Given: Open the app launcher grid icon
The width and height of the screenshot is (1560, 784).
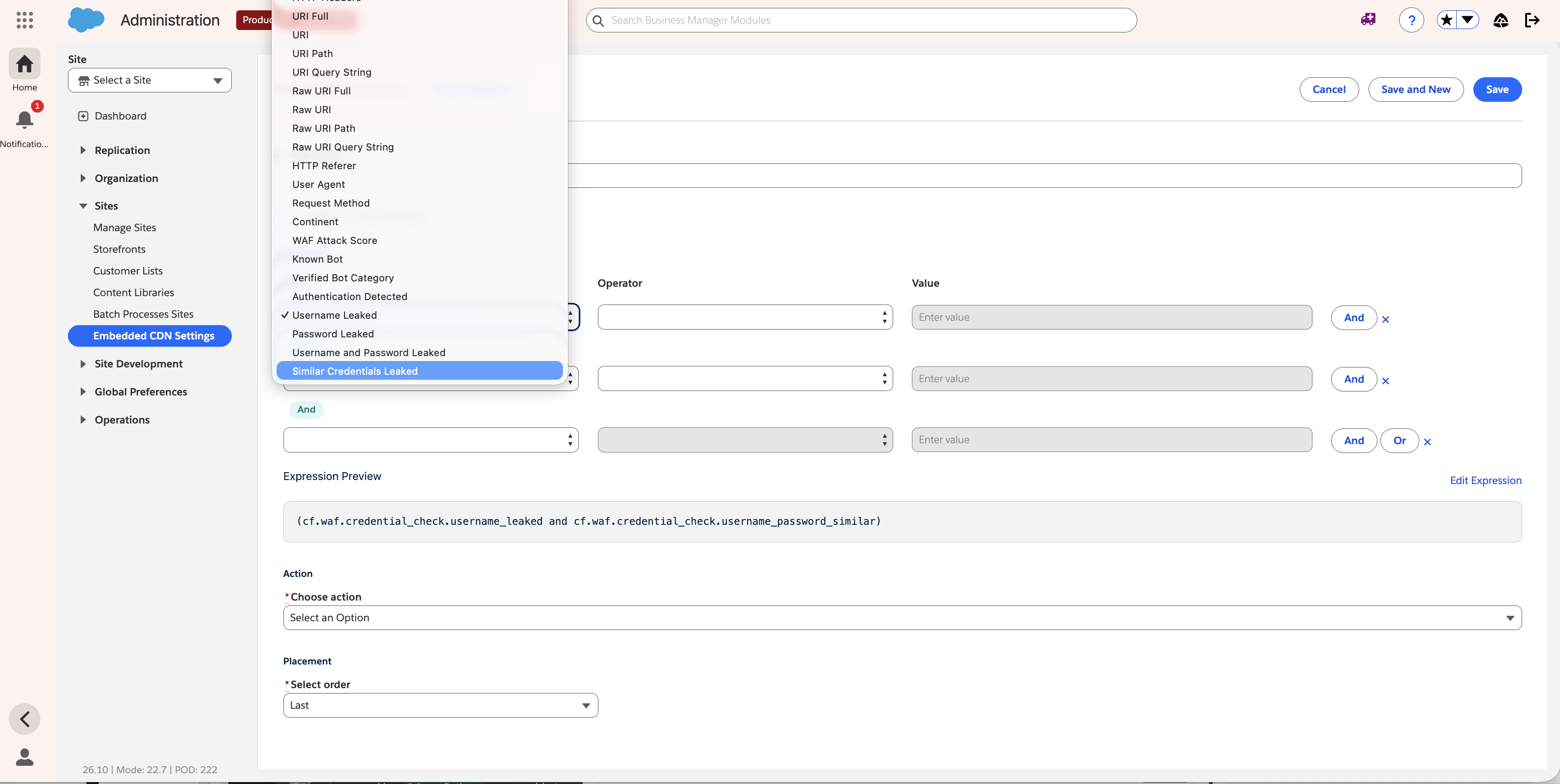Looking at the screenshot, I should (x=24, y=20).
